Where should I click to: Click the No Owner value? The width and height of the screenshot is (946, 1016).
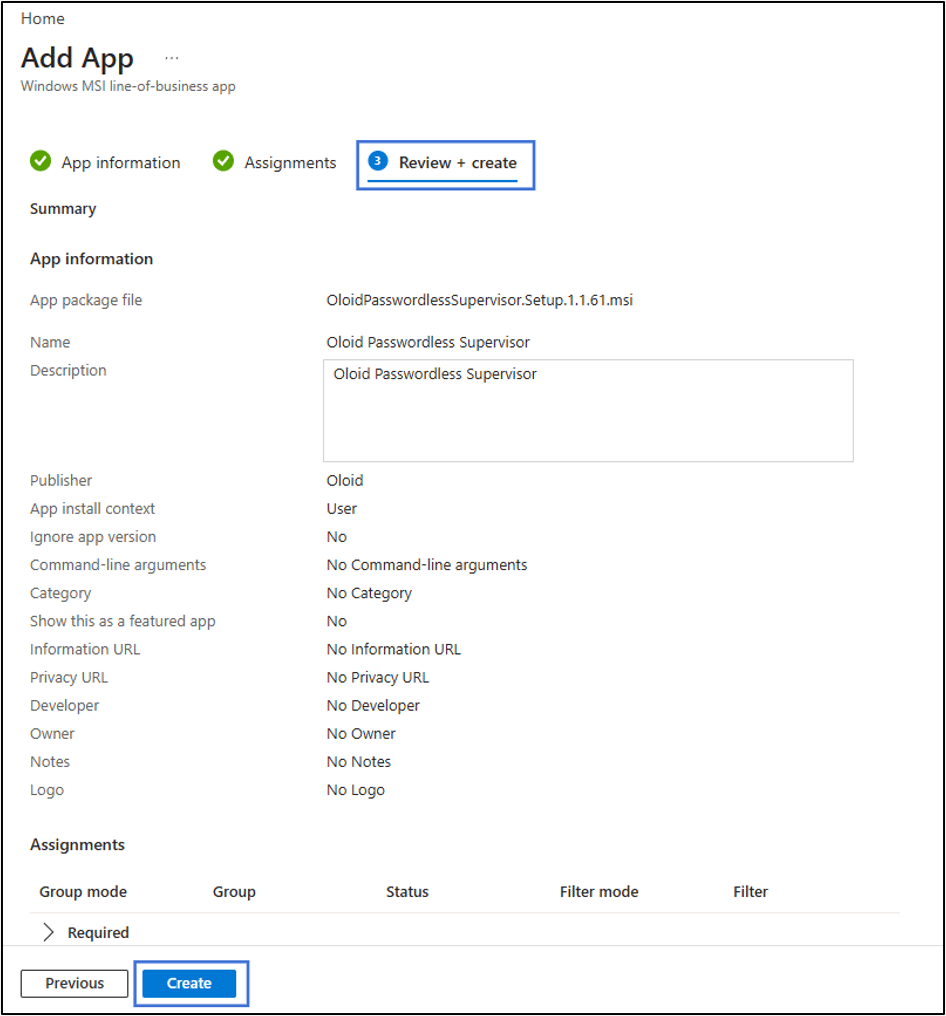pyautogui.click(x=361, y=733)
